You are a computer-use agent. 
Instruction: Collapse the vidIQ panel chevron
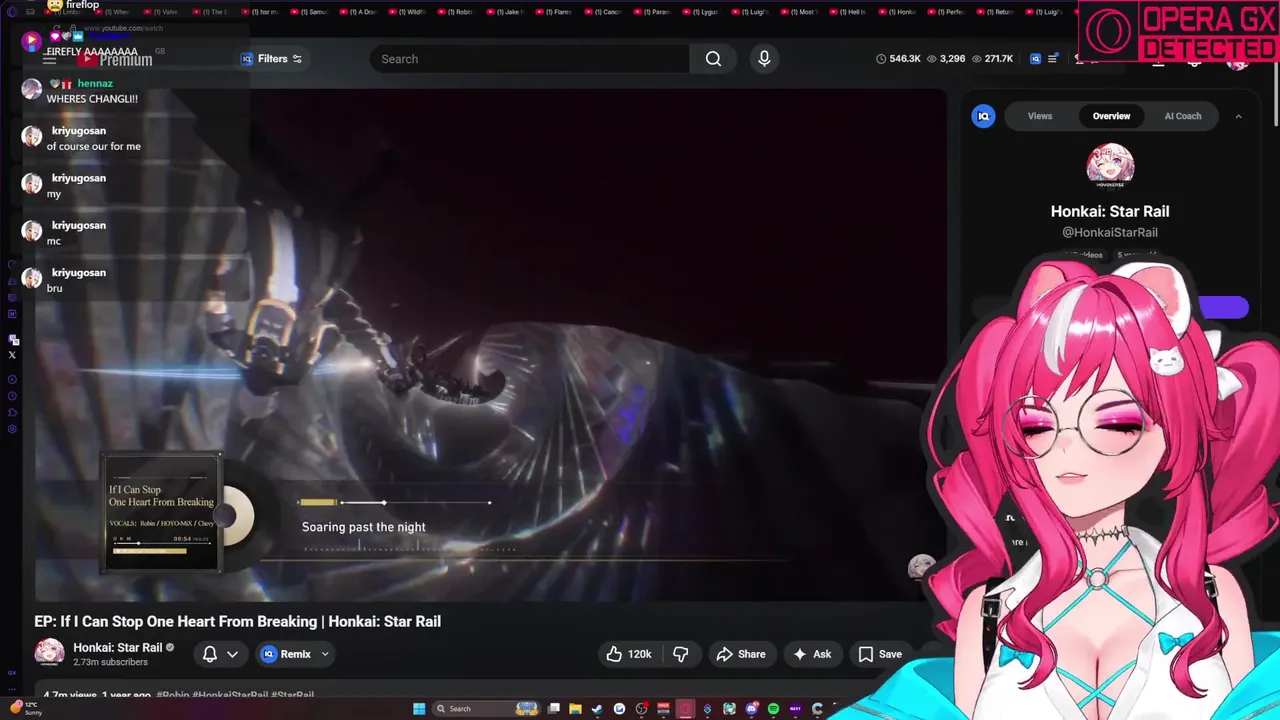click(x=1238, y=116)
